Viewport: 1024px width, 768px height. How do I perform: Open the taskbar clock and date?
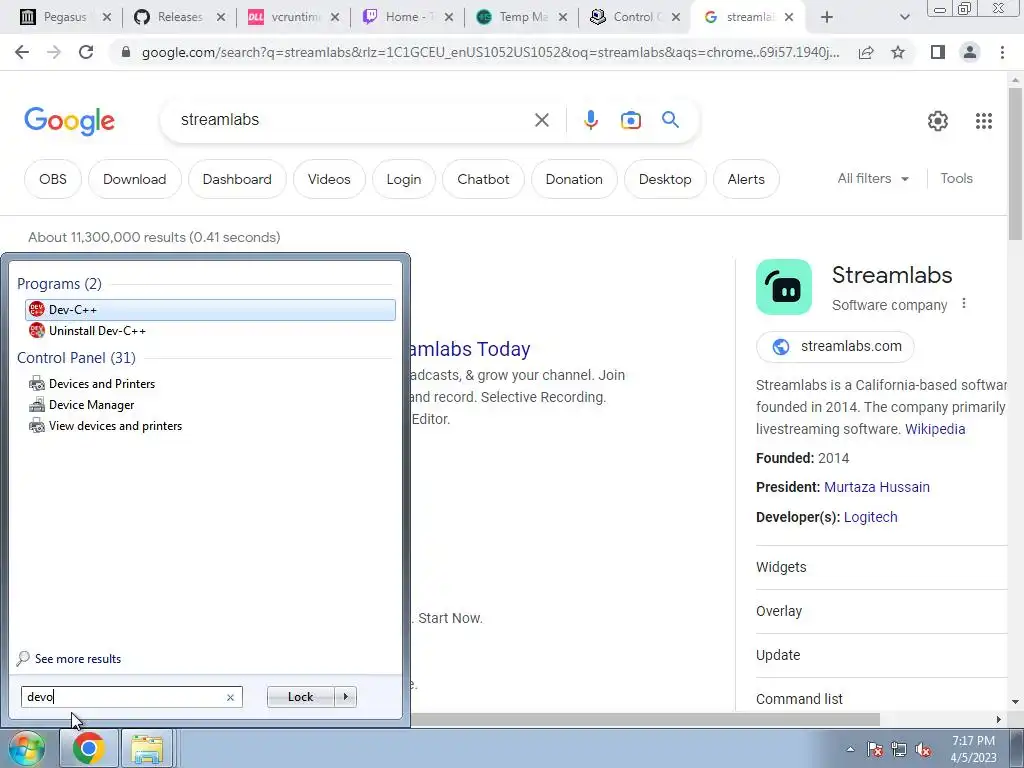pyautogui.click(x=973, y=749)
